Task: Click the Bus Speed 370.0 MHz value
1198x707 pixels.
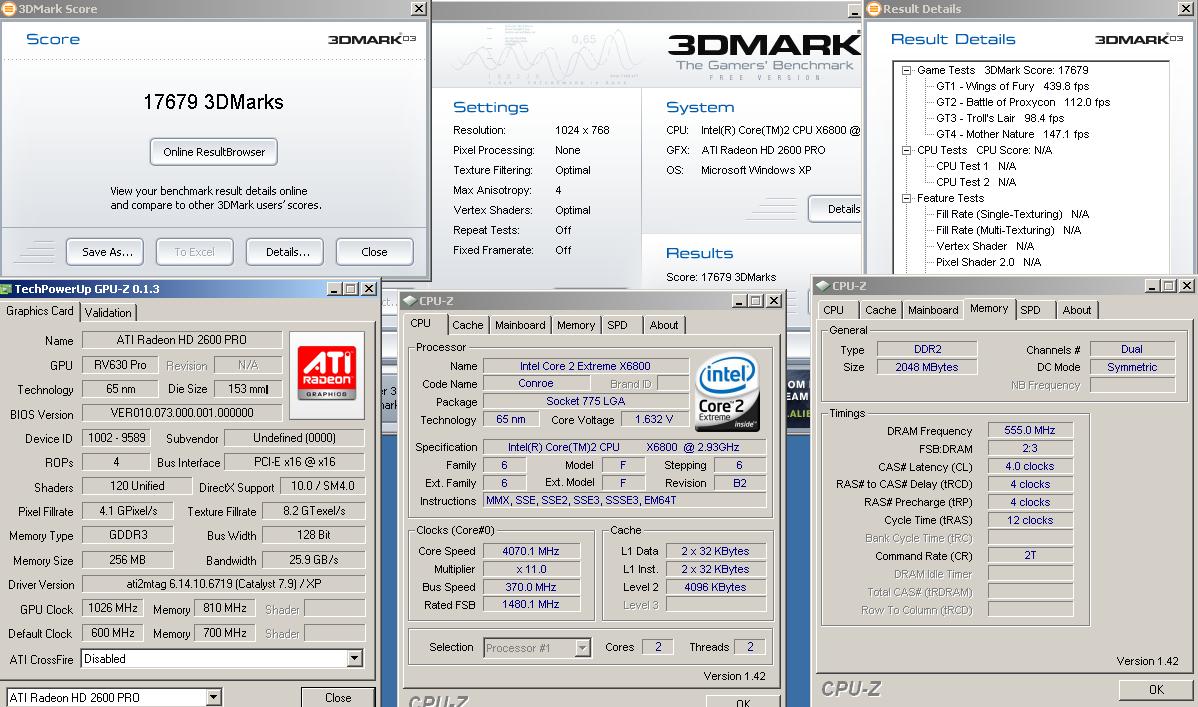Action: (530, 587)
